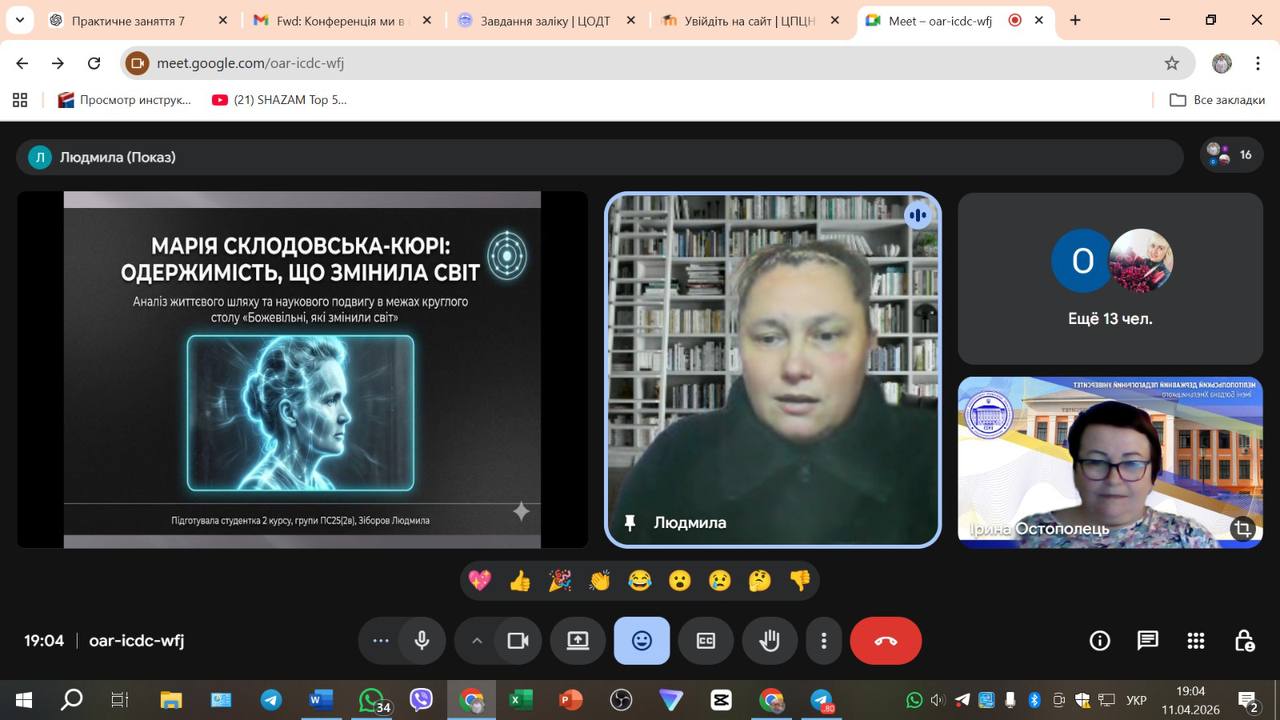Screen dimensions: 1280x720
Task: Switch to Практичне заняття 7 tab
Action: [128, 20]
